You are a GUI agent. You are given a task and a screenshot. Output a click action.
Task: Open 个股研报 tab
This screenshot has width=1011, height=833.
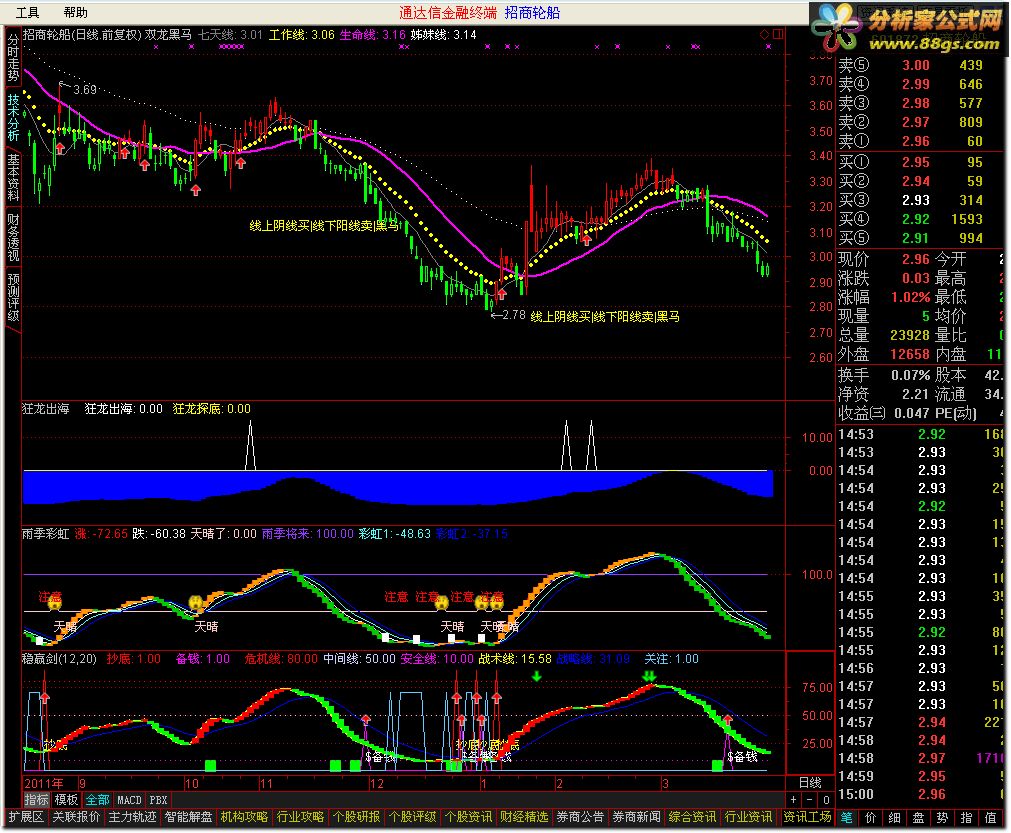(x=357, y=818)
